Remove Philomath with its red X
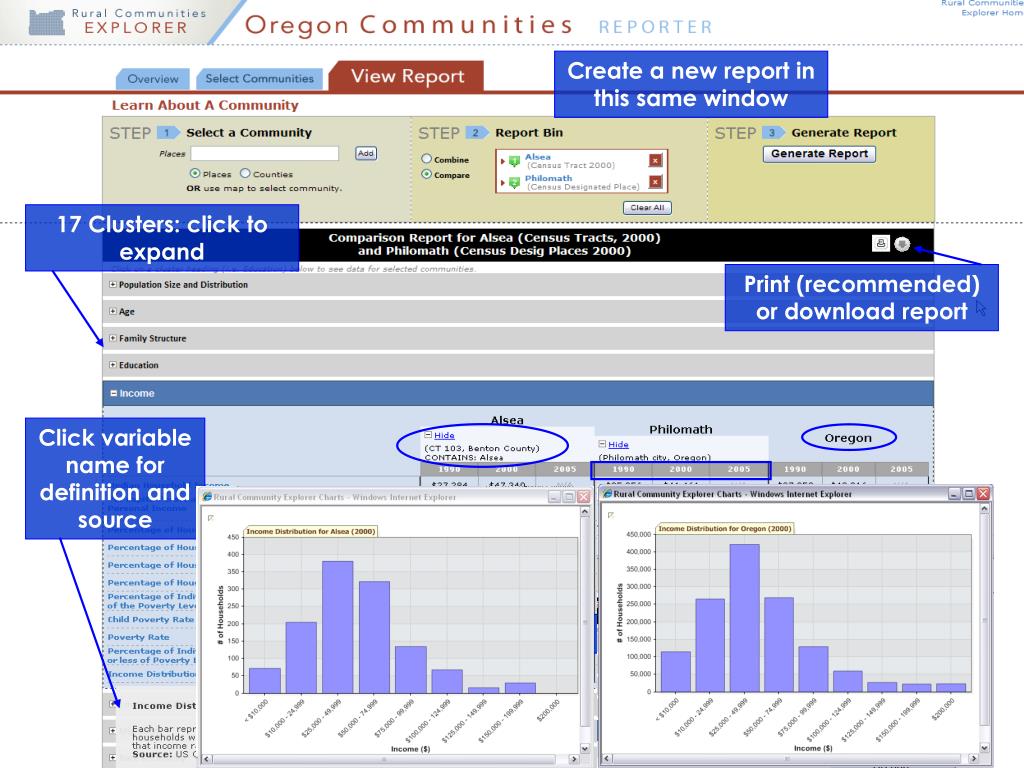Screen dimensions: 1024x768 [x=656, y=182]
